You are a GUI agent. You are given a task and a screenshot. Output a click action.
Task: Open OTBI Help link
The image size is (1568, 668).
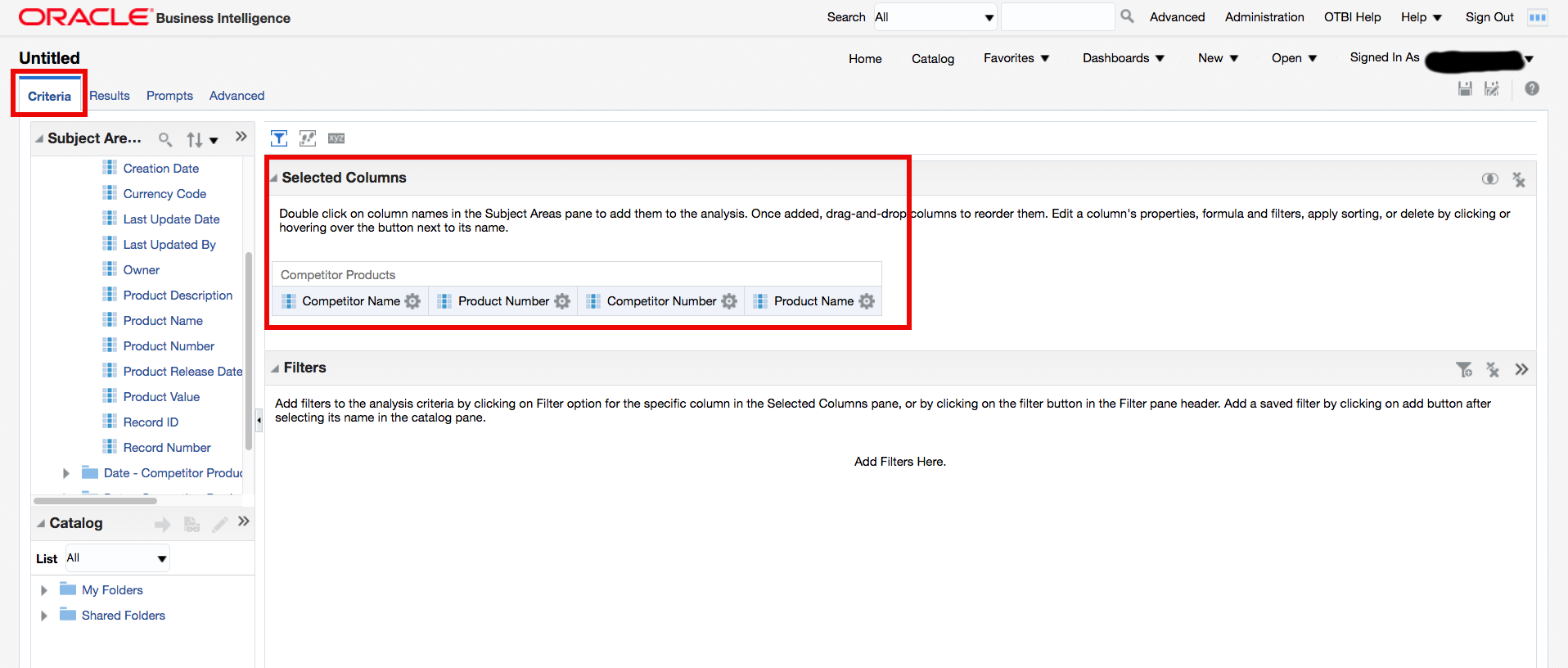pos(1352,17)
